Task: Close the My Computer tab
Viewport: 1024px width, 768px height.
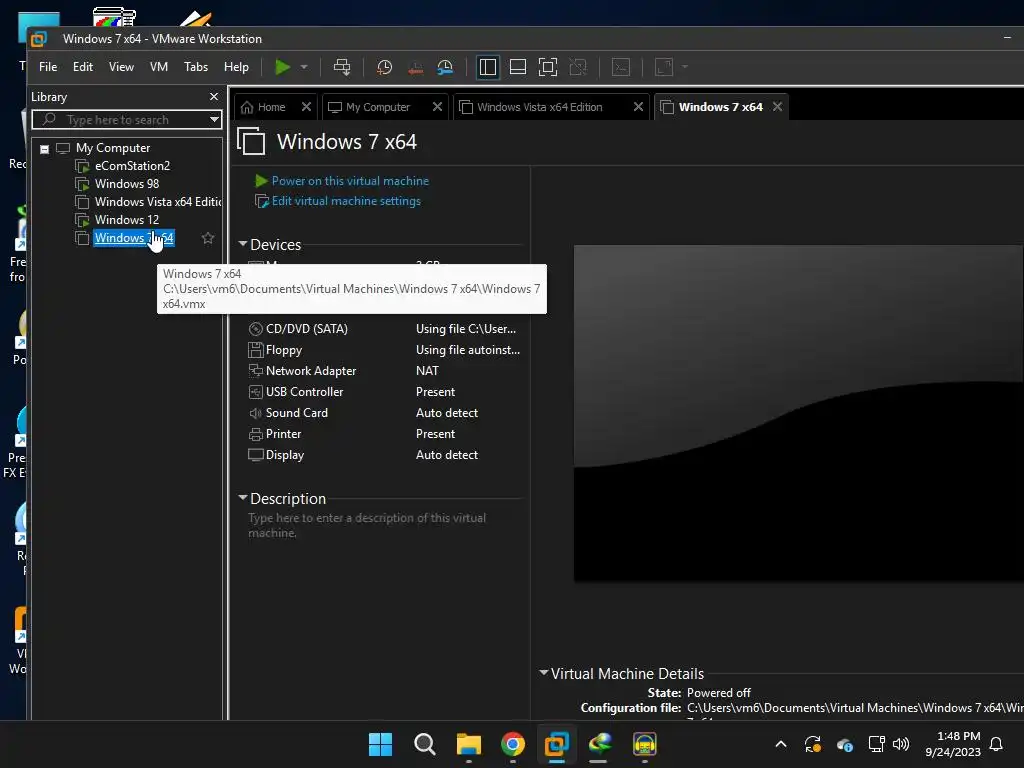Action: (438, 106)
